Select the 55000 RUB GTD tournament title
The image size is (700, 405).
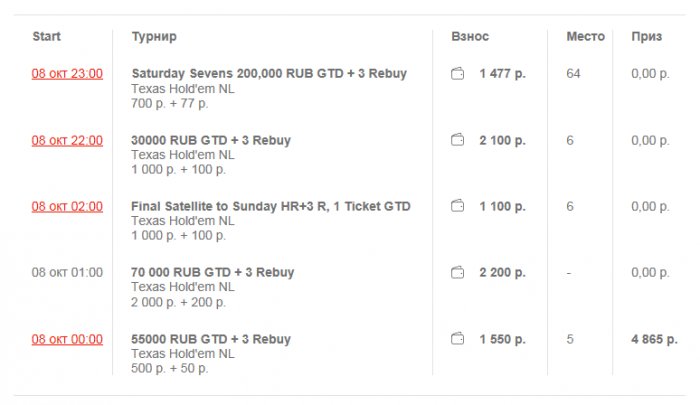coord(211,340)
